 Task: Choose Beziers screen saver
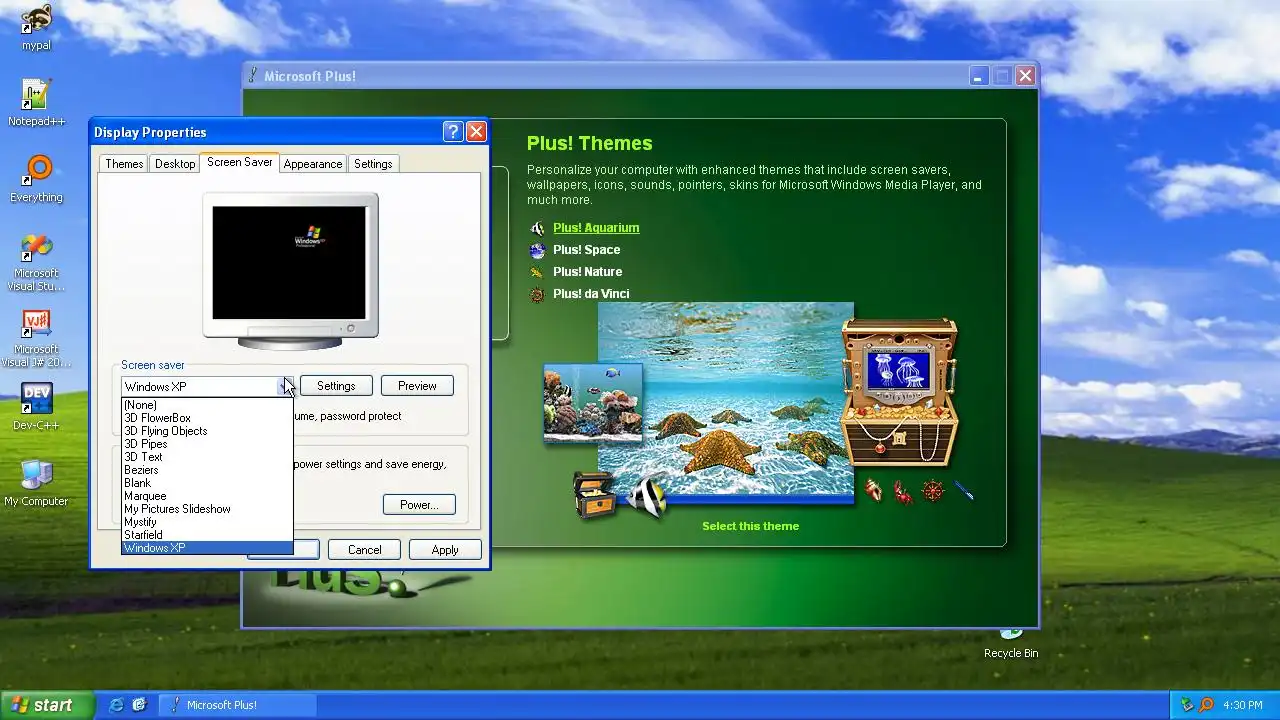coord(207,470)
